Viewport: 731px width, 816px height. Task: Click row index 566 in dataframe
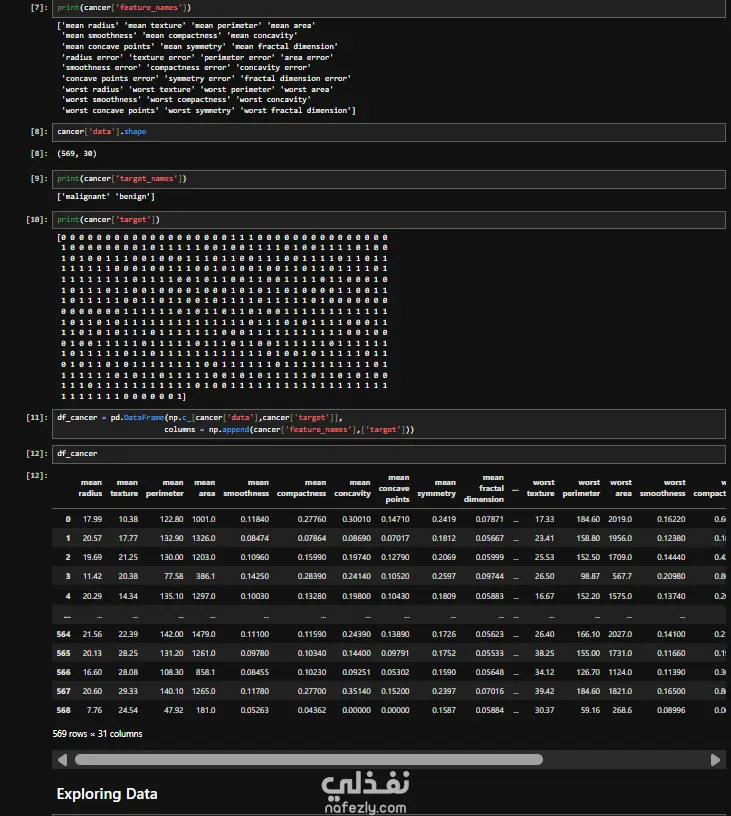tap(63, 672)
